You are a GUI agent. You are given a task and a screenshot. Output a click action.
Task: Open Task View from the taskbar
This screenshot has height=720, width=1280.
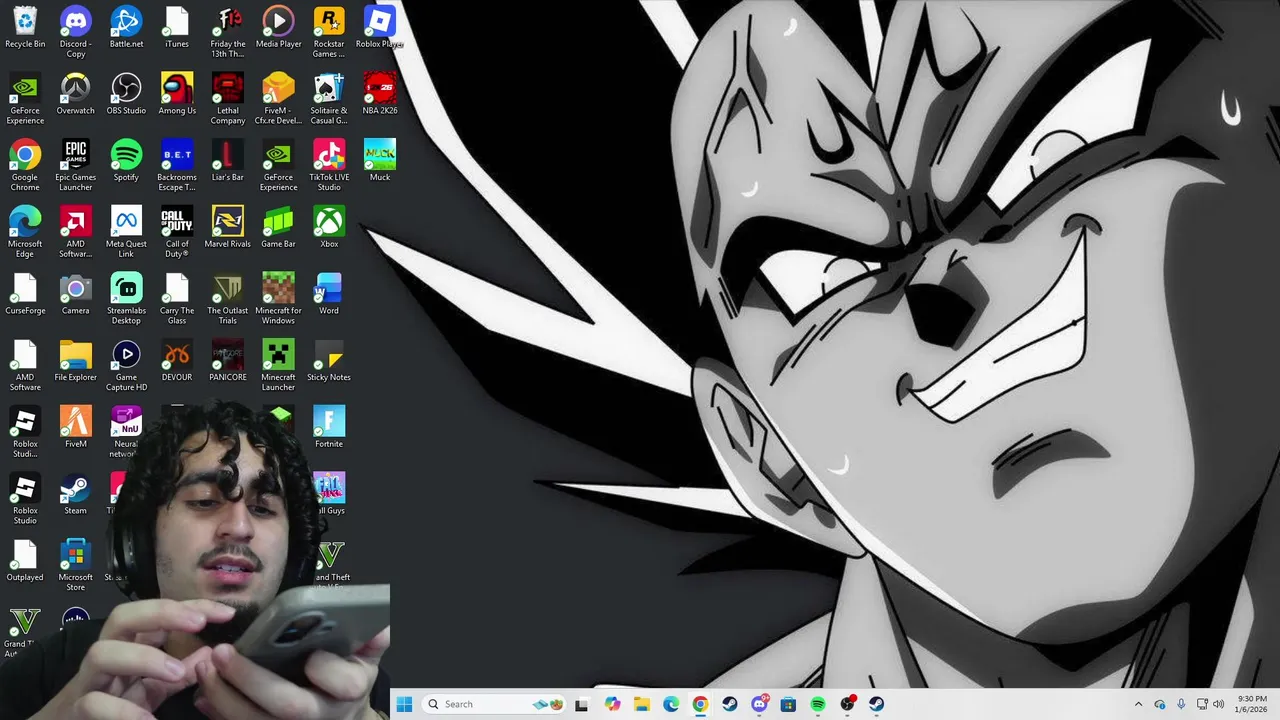pos(582,704)
